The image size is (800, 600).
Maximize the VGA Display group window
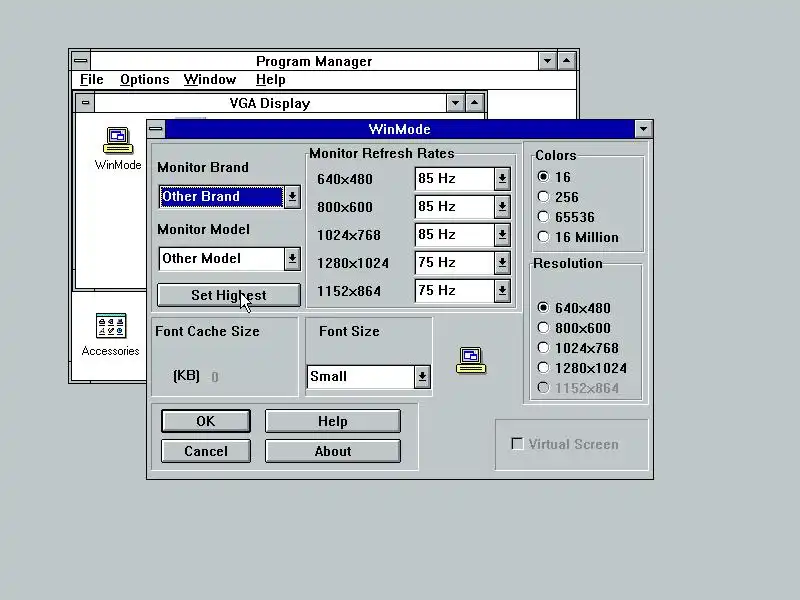pyautogui.click(x=474, y=103)
